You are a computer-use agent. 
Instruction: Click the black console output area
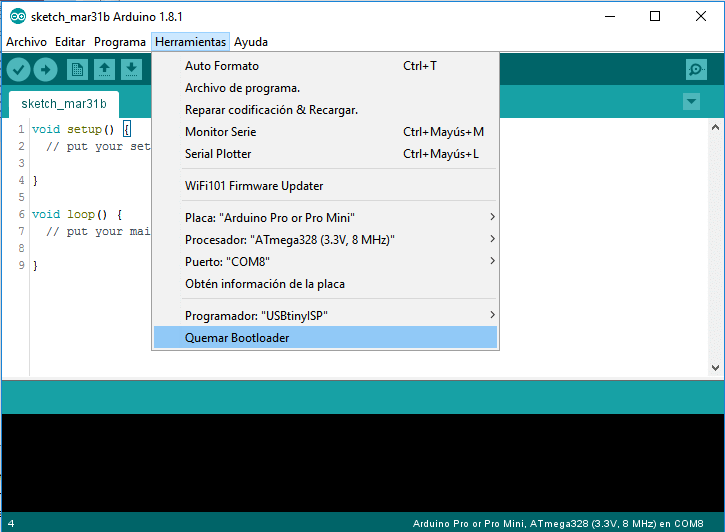coord(362,463)
